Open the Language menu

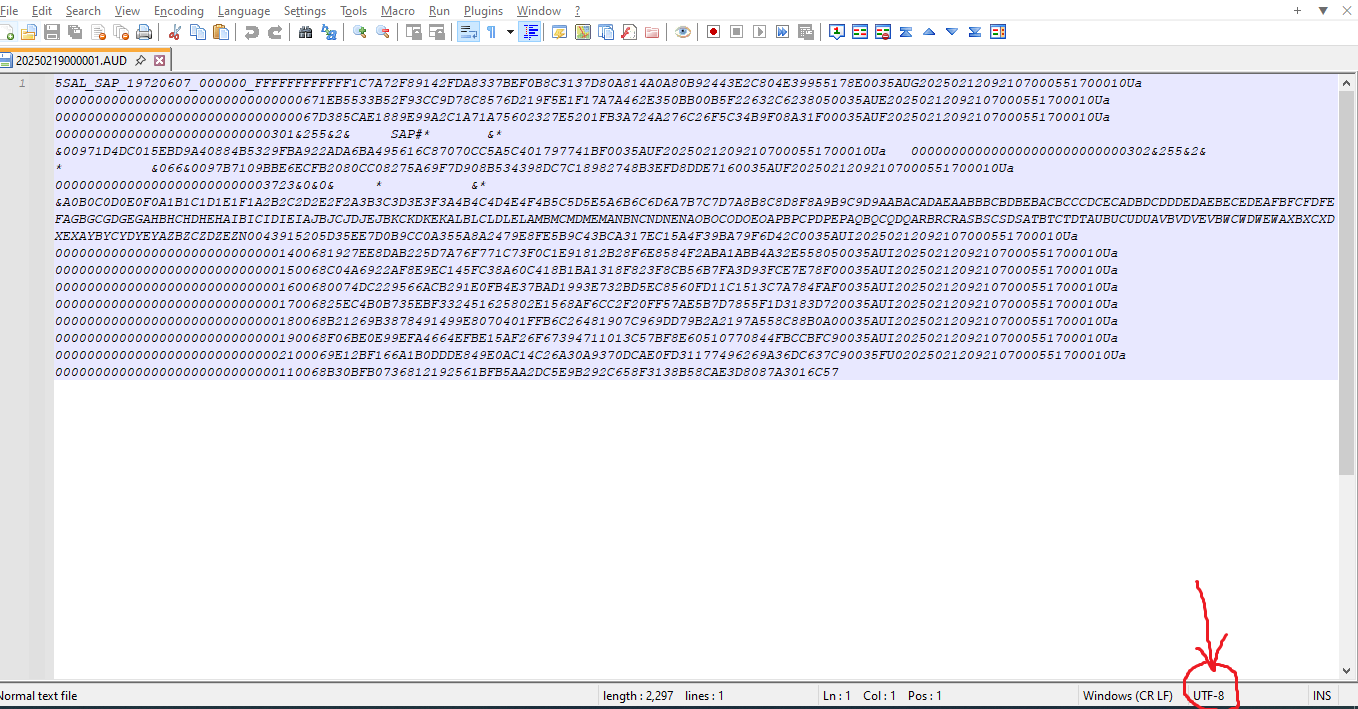coord(244,11)
